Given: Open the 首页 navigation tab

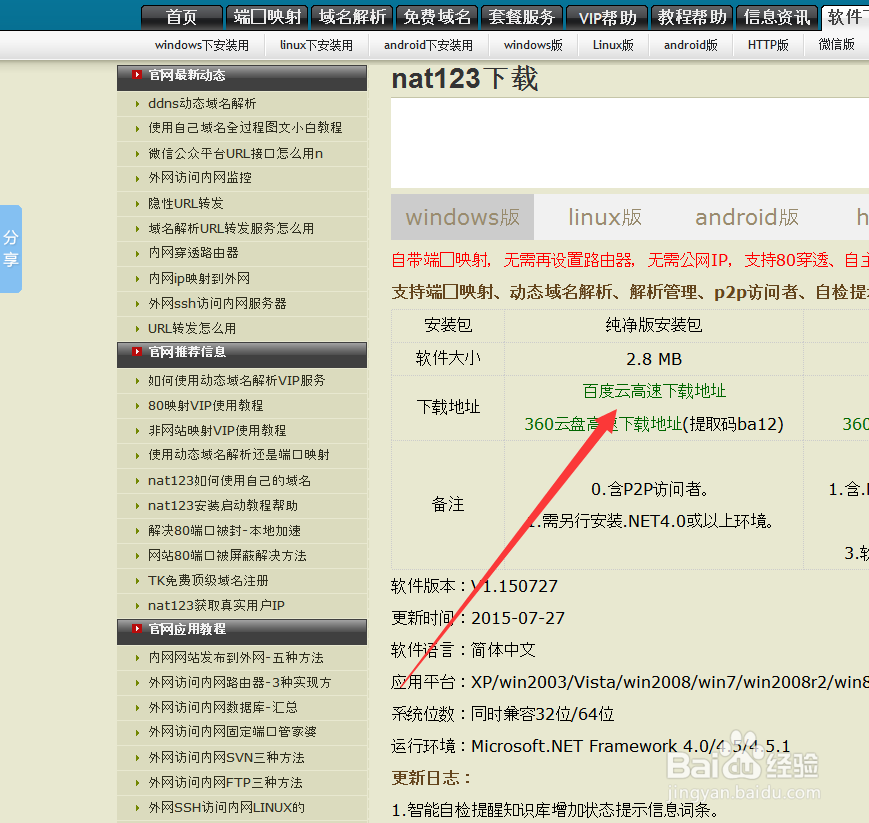Looking at the screenshot, I should point(182,17).
